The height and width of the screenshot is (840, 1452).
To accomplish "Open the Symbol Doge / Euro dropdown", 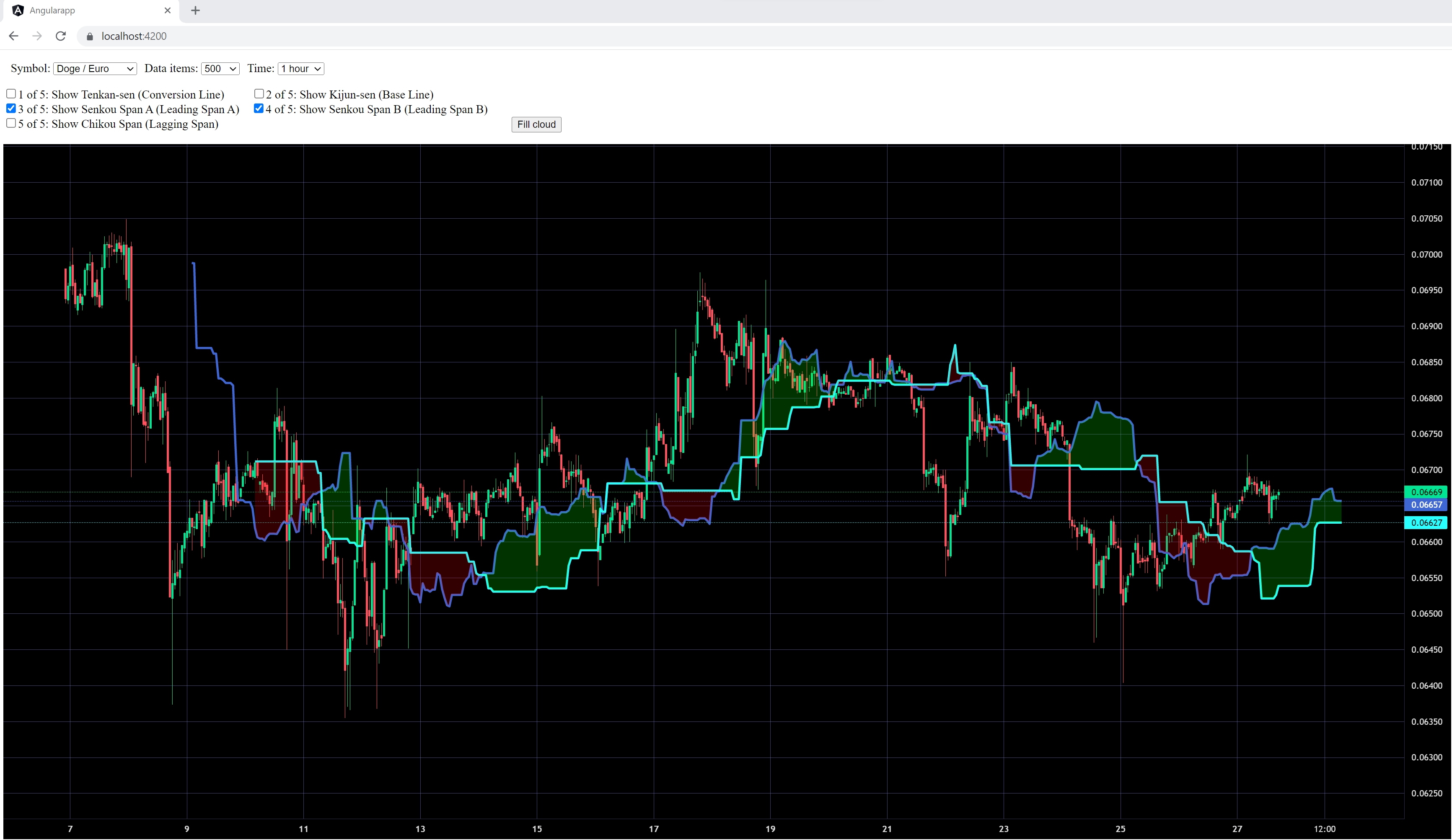I will coord(95,69).
